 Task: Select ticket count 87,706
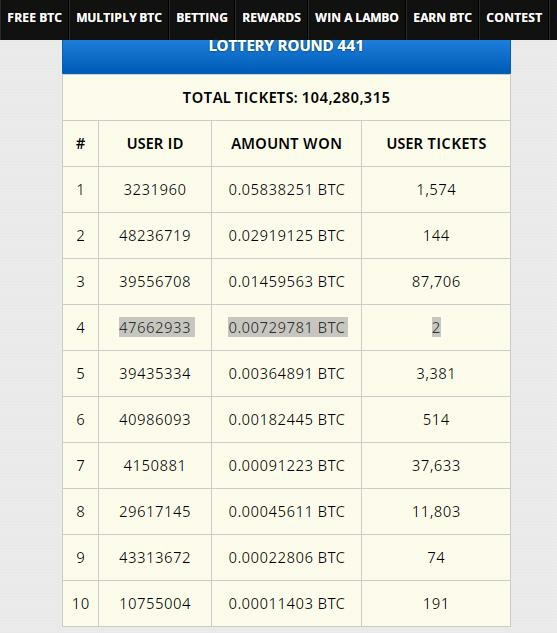pyautogui.click(x=436, y=282)
